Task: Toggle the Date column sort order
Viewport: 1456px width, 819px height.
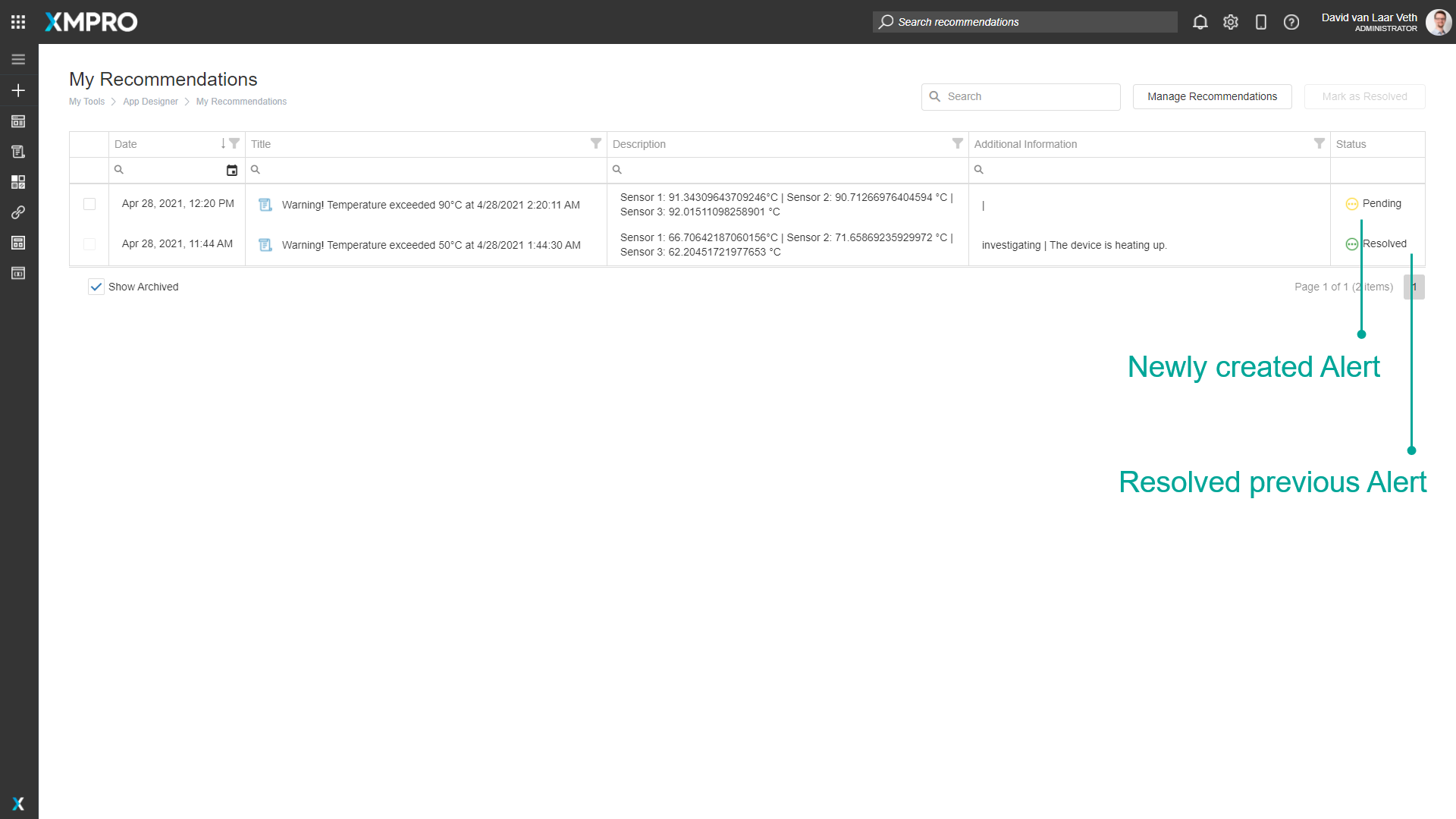Action: 222,143
